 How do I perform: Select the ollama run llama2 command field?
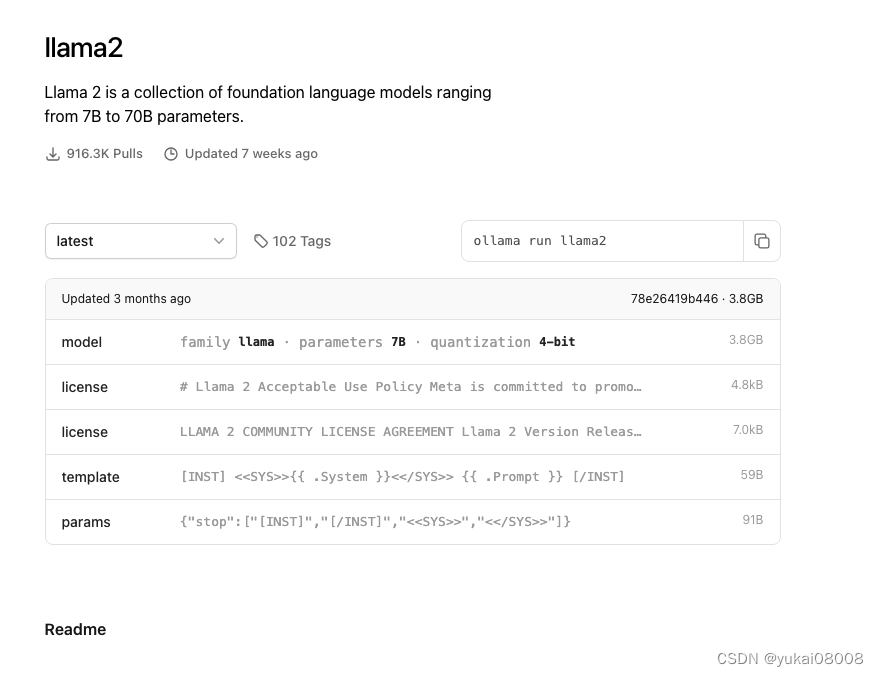click(x=602, y=241)
